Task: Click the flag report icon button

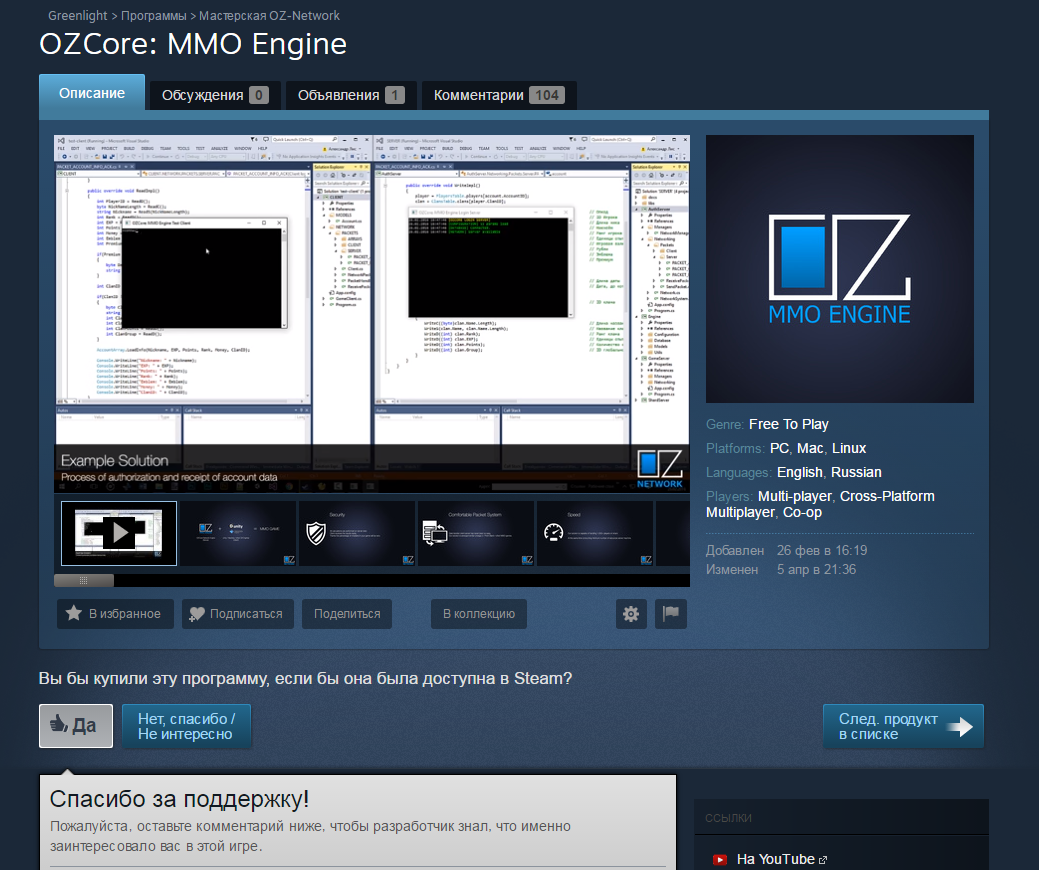Action: click(671, 614)
